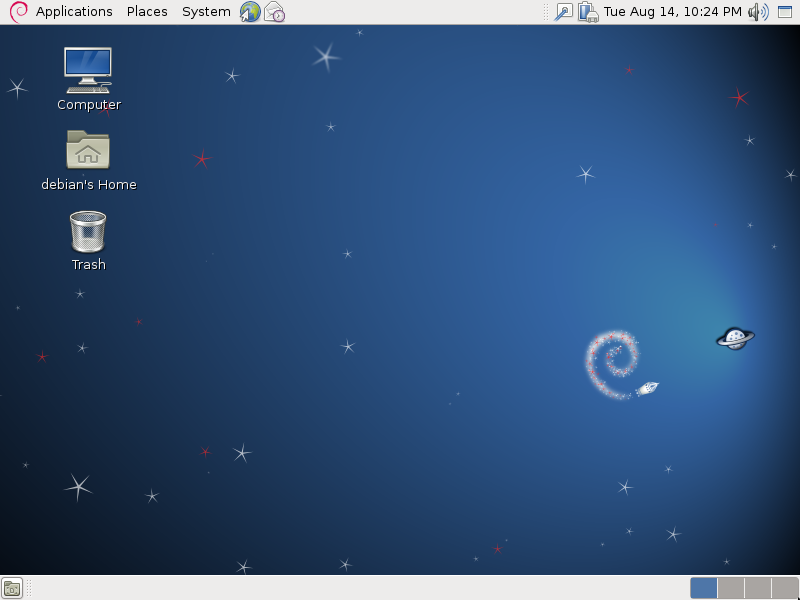Switch to the second workspace

pos(731,588)
